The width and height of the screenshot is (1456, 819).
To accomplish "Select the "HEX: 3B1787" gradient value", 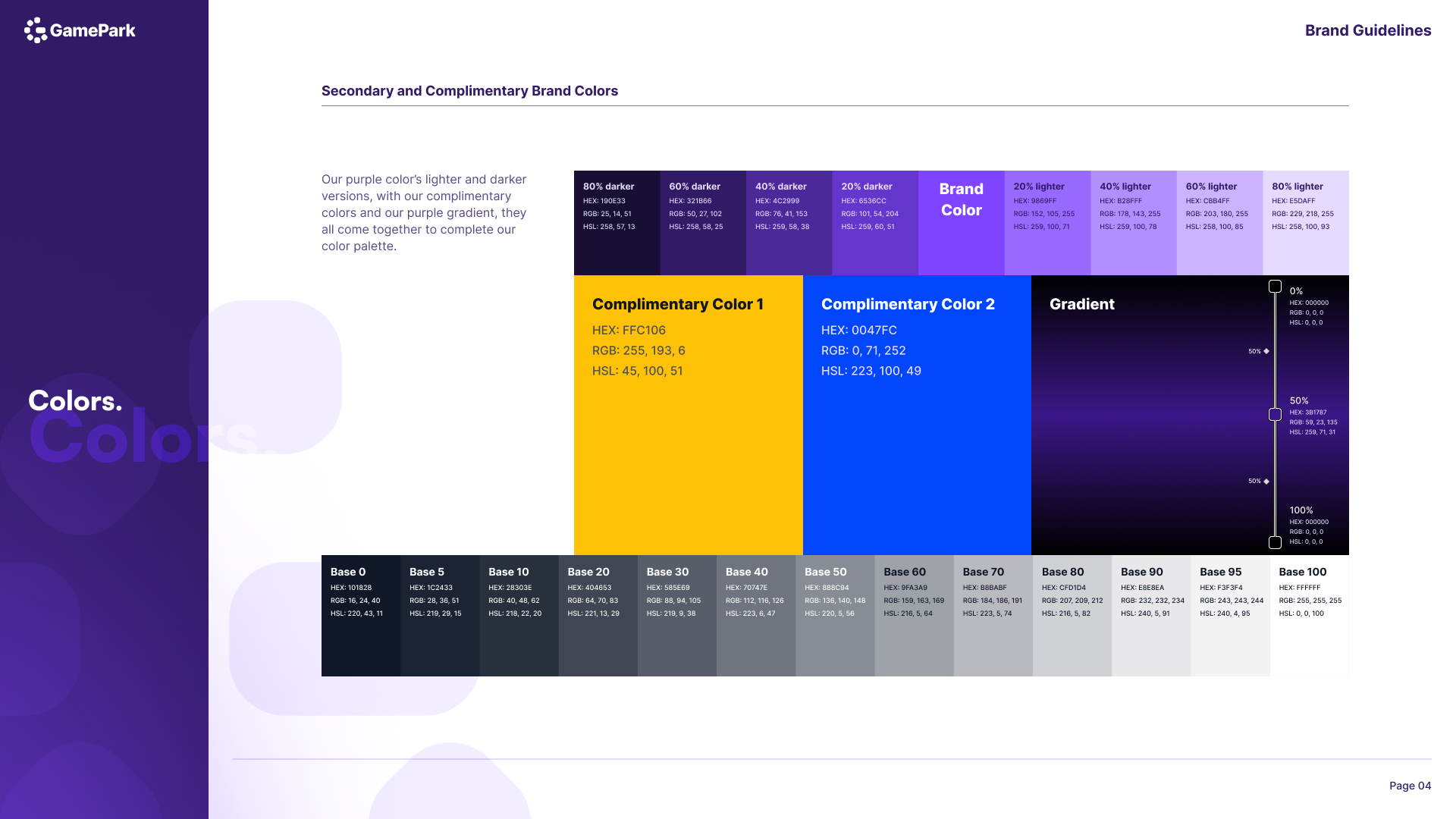I will pyautogui.click(x=1308, y=413).
